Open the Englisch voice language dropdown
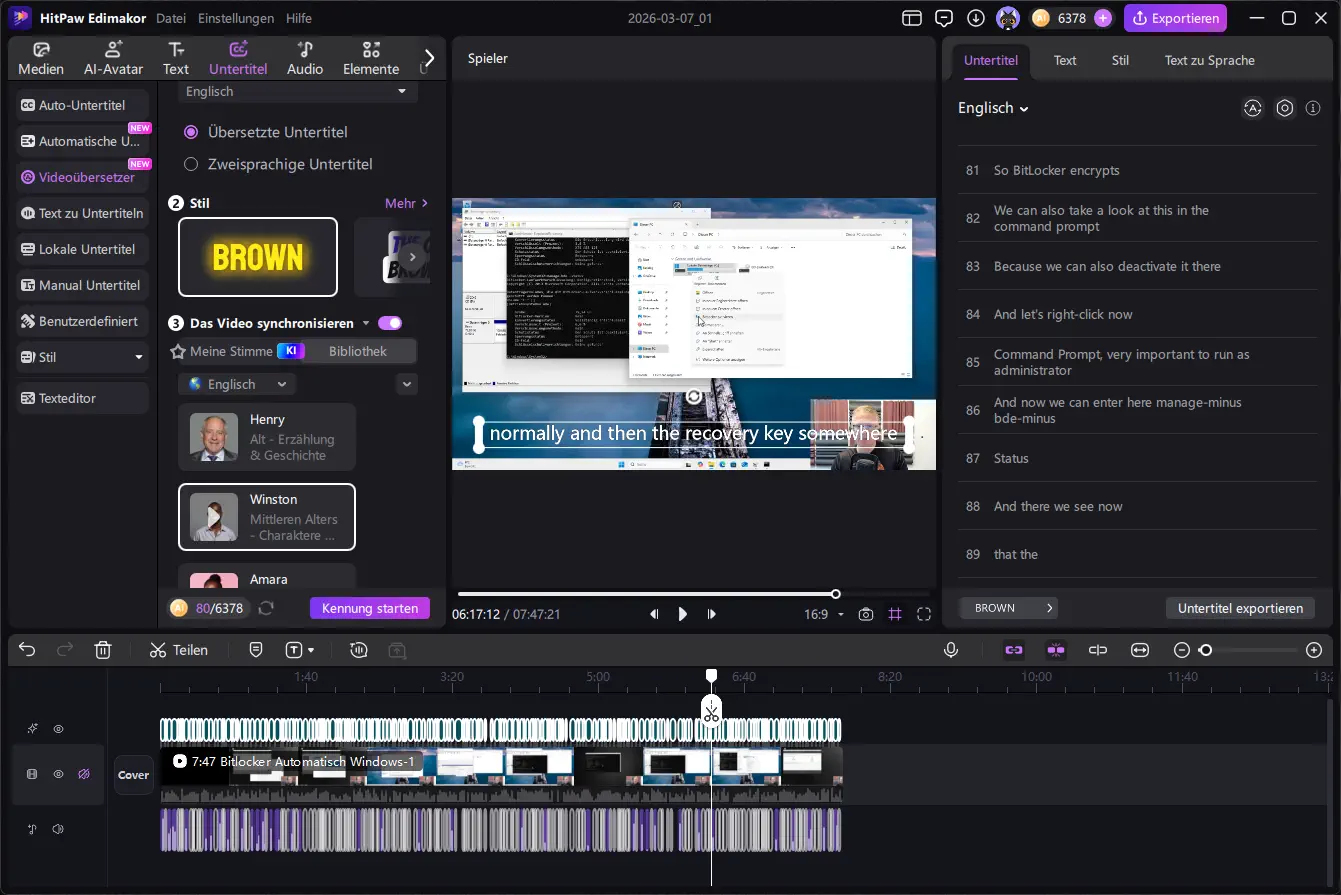Image resolution: width=1341 pixels, height=895 pixels. coord(238,384)
